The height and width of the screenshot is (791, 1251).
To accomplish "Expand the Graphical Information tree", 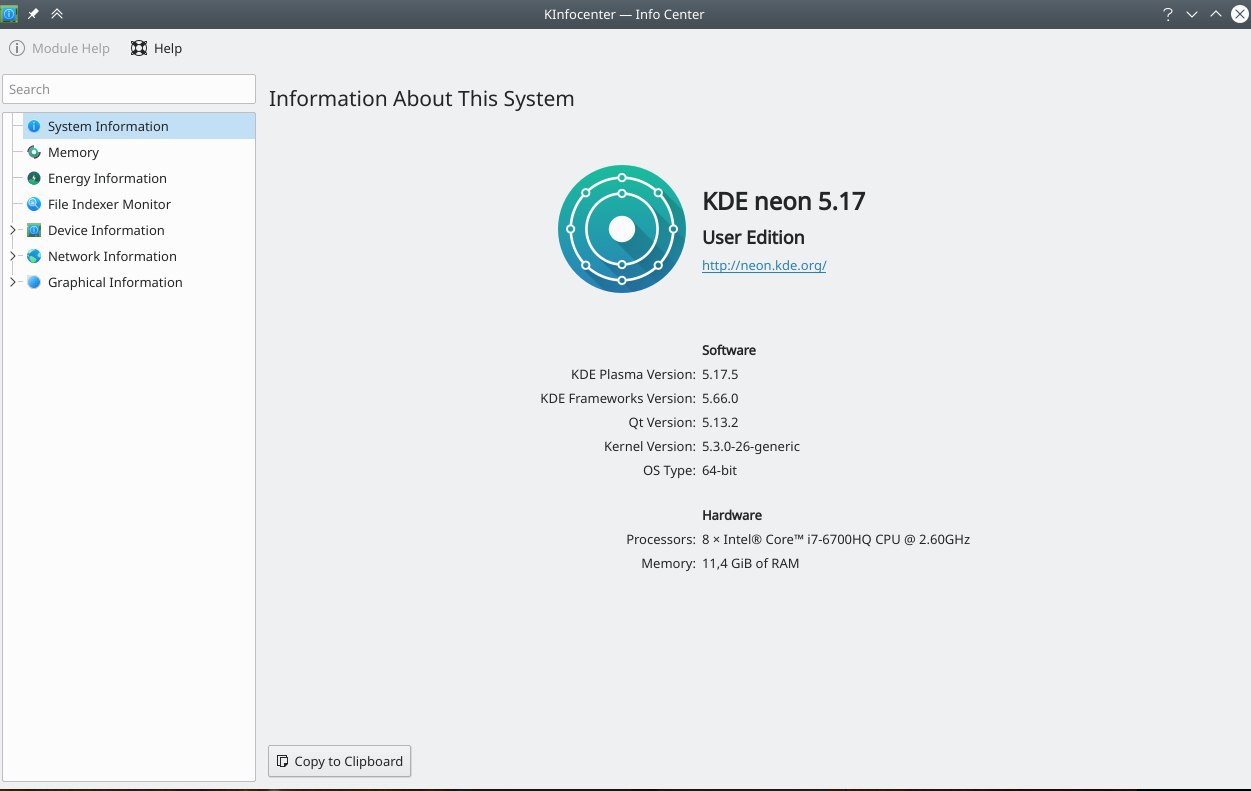I will pyautogui.click(x=13, y=282).
